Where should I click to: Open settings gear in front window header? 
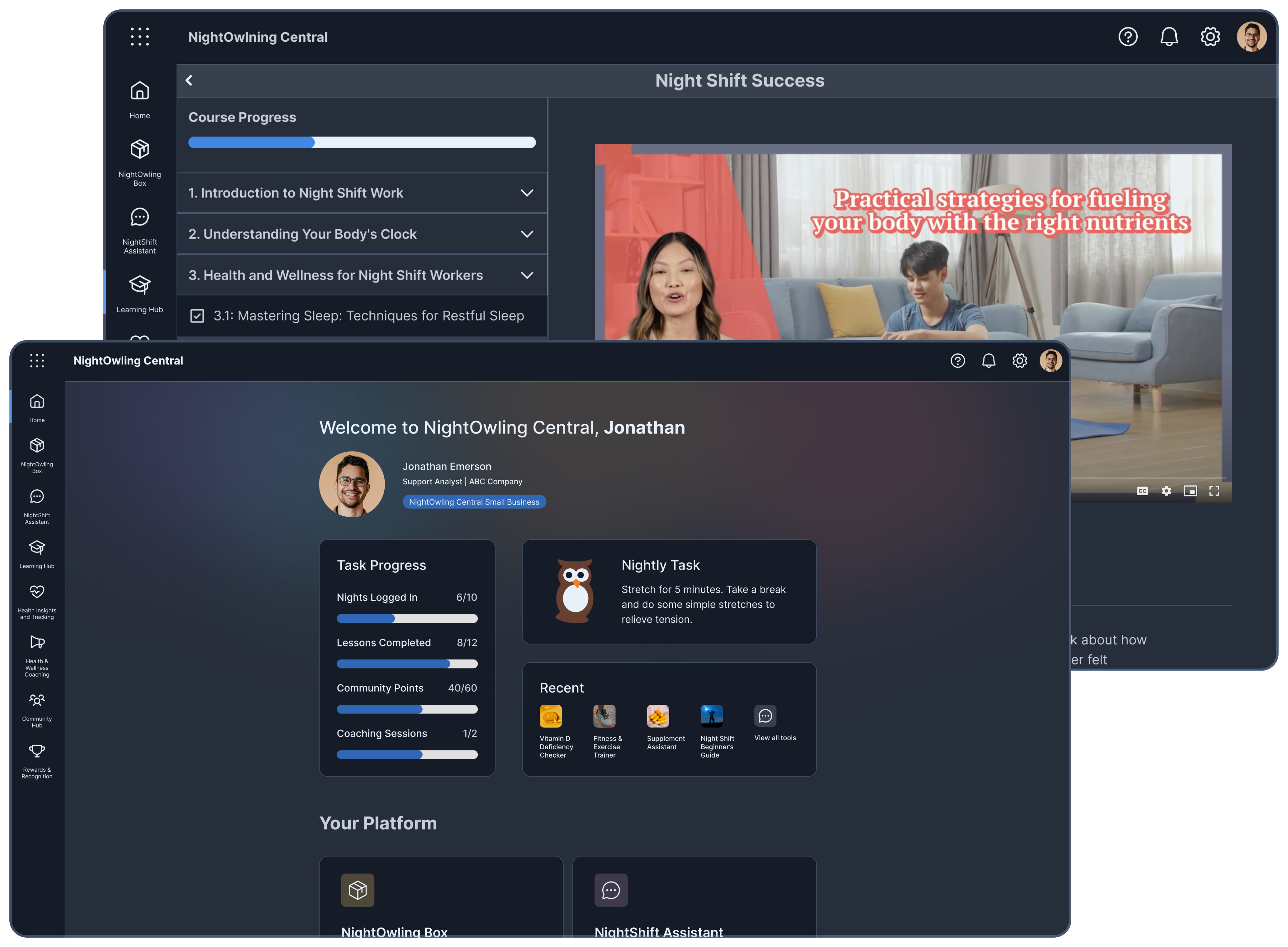coord(1019,361)
